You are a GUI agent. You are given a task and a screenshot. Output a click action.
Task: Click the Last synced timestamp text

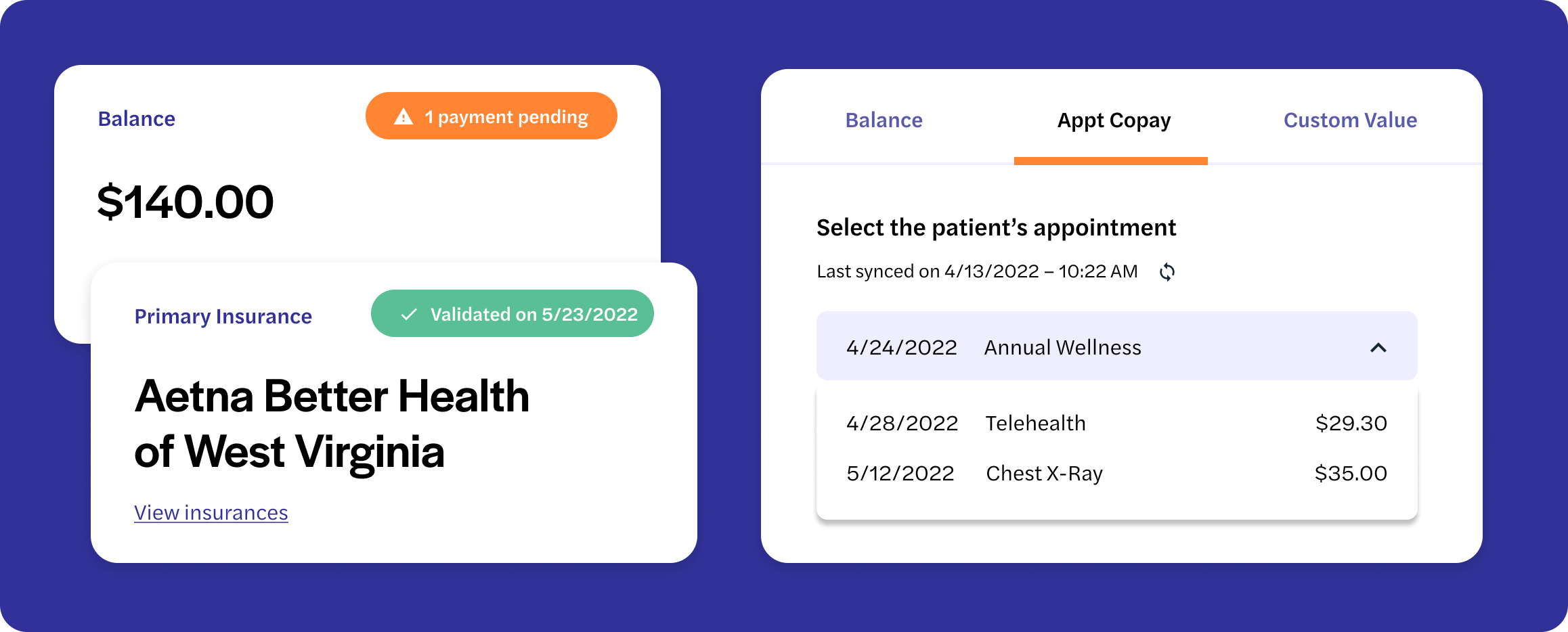click(977, 271)
